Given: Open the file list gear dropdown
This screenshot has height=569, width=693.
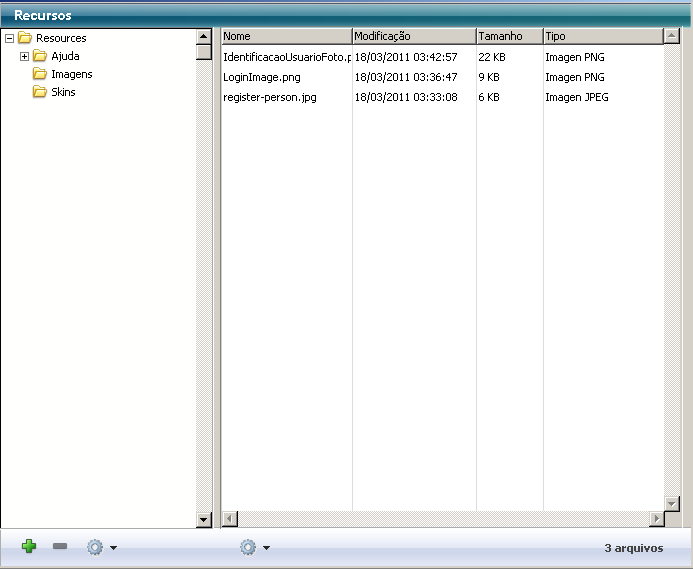Looking at the screenshot, I should pos(254,548).
